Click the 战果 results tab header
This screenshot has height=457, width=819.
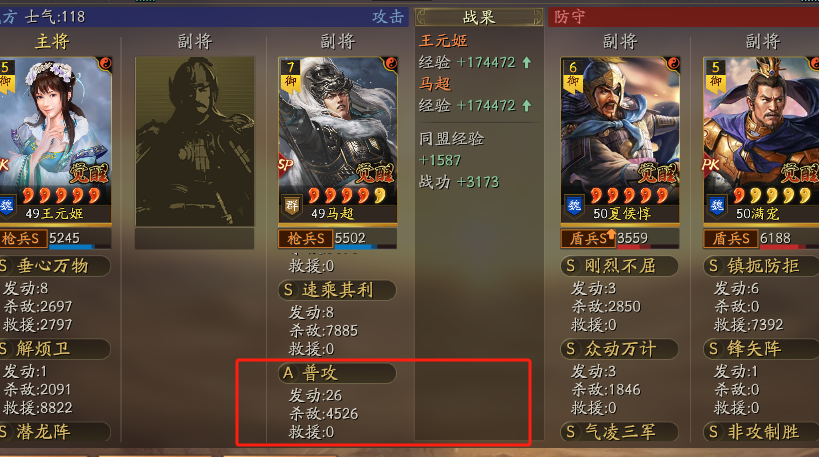479,17
